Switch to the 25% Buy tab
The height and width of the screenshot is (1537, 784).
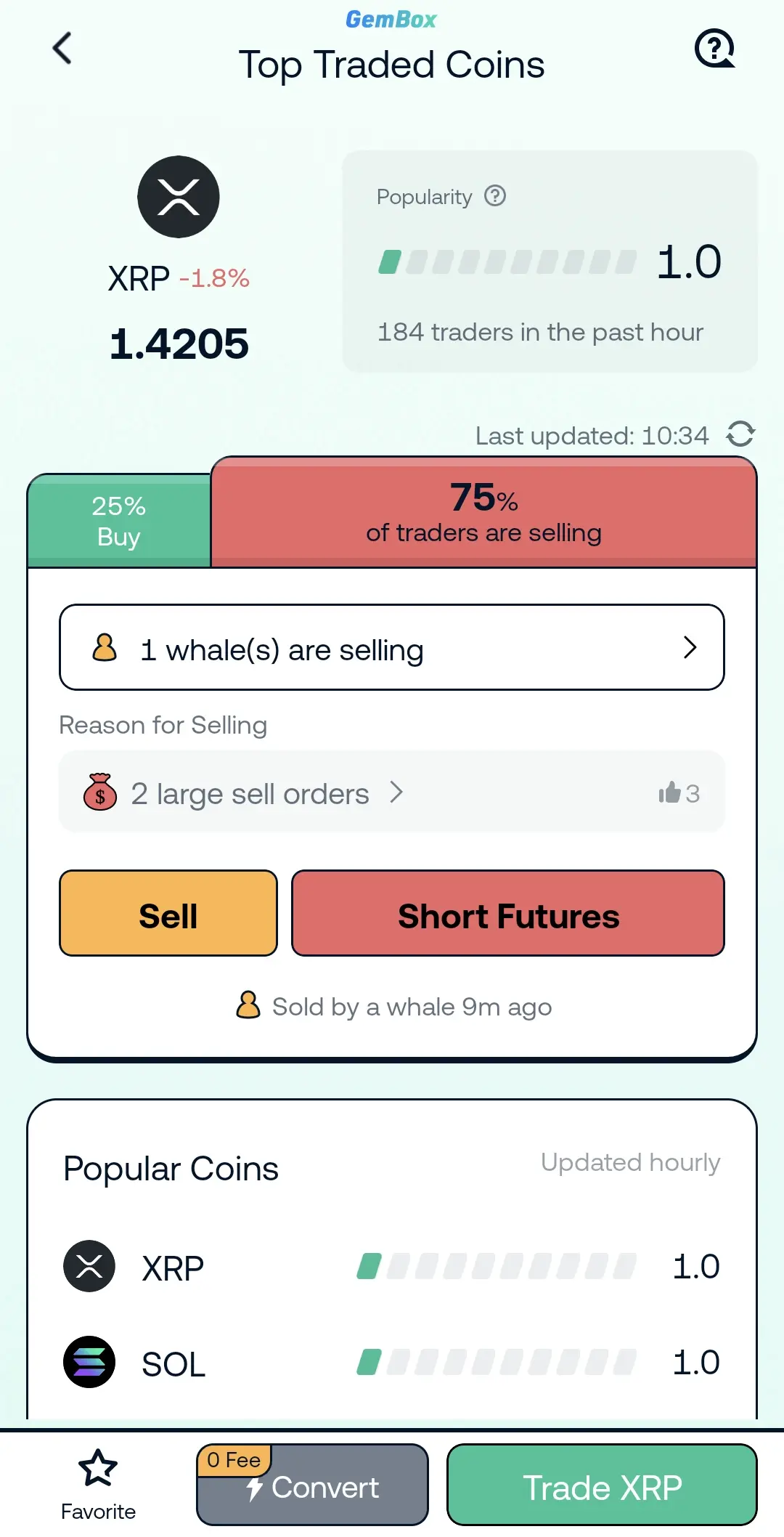[119, 521]
